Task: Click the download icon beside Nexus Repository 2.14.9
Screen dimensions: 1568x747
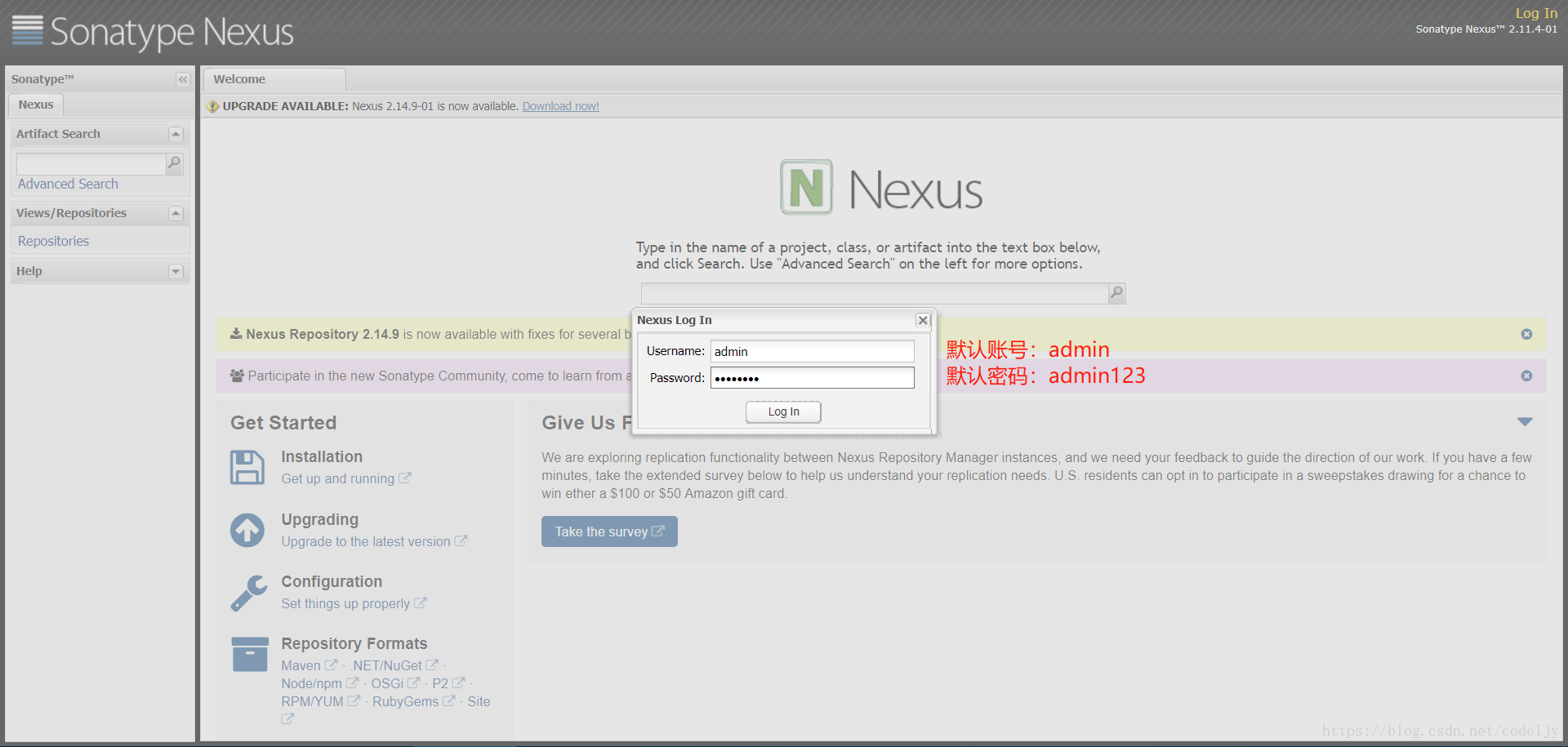Action: [236, 333]
